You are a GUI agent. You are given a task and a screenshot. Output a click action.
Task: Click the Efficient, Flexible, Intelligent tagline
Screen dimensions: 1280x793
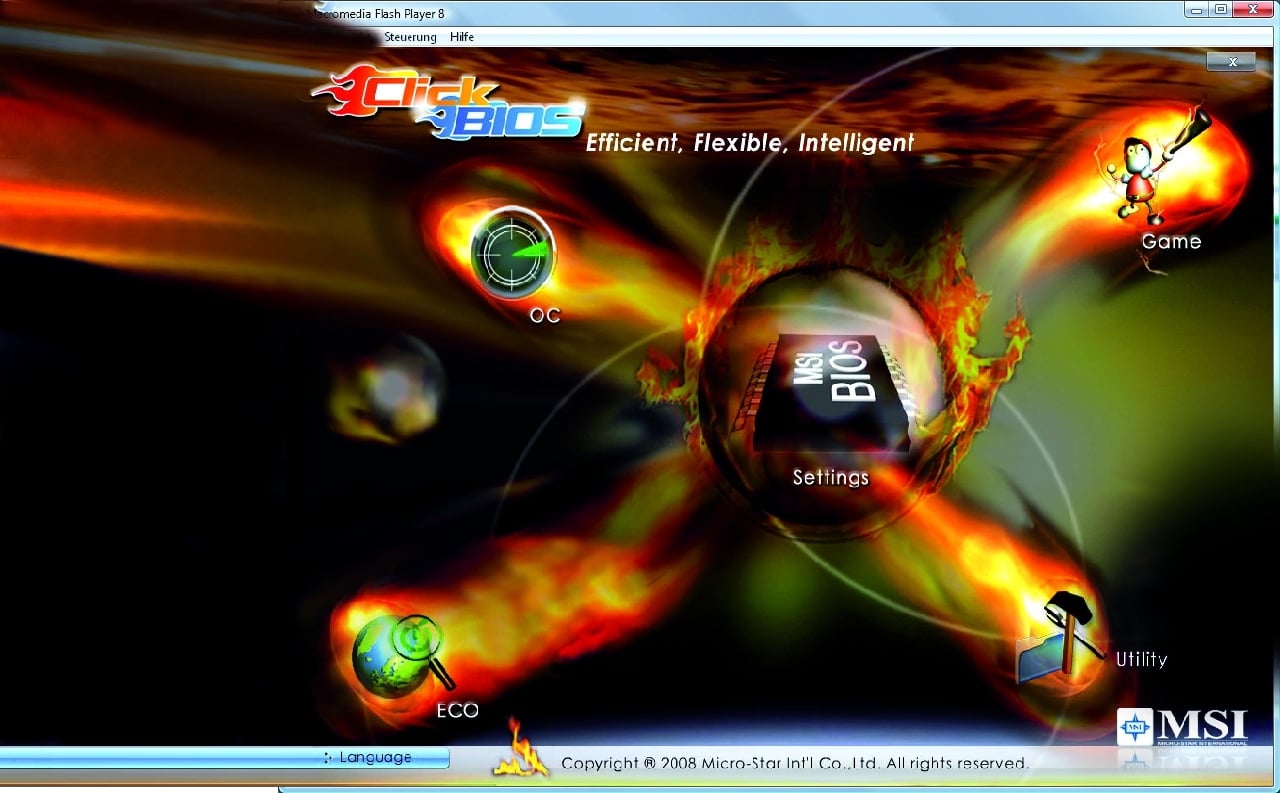(750, 143)
